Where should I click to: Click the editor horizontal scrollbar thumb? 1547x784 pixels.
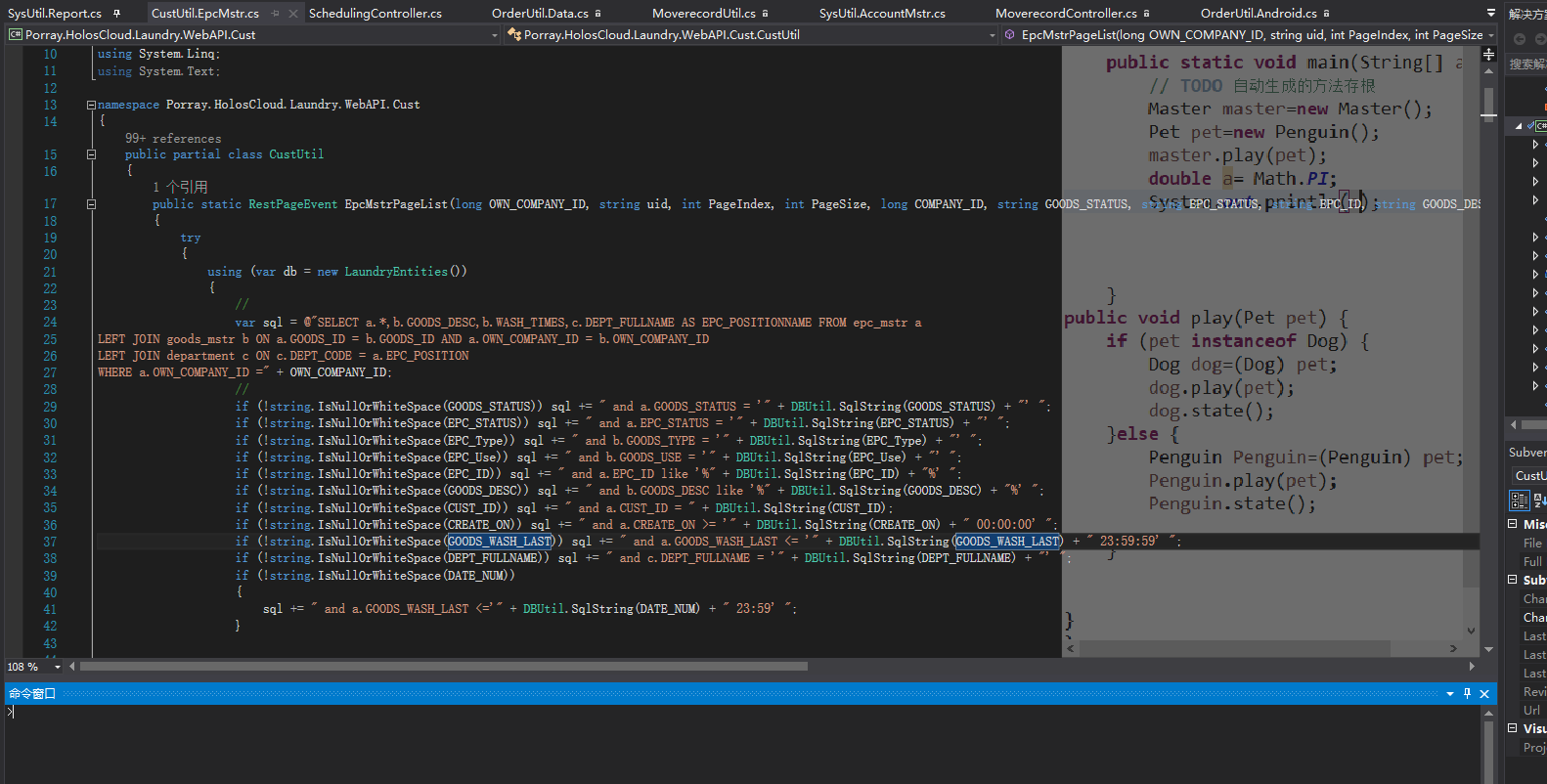[x=444, y=667]
